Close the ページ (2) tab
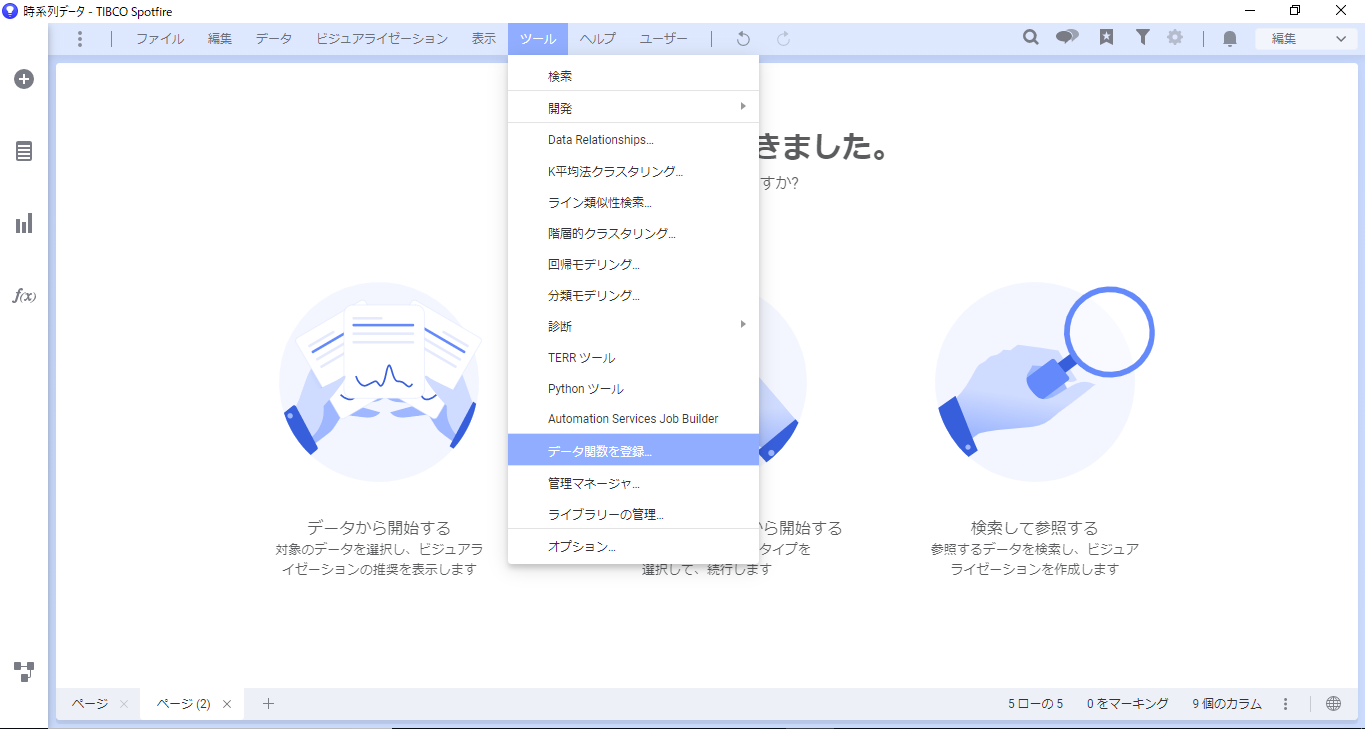This screenshot has width=1365, height=729. click(227, 704)
